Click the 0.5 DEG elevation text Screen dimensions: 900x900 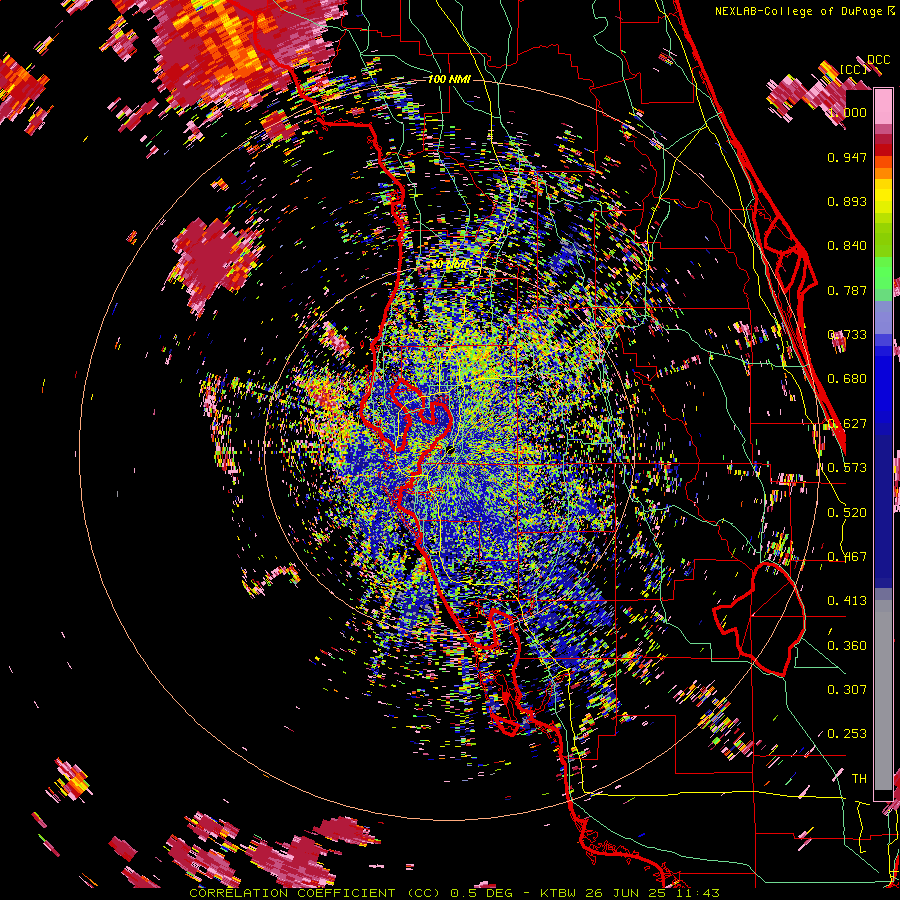[x=482, y=893]
